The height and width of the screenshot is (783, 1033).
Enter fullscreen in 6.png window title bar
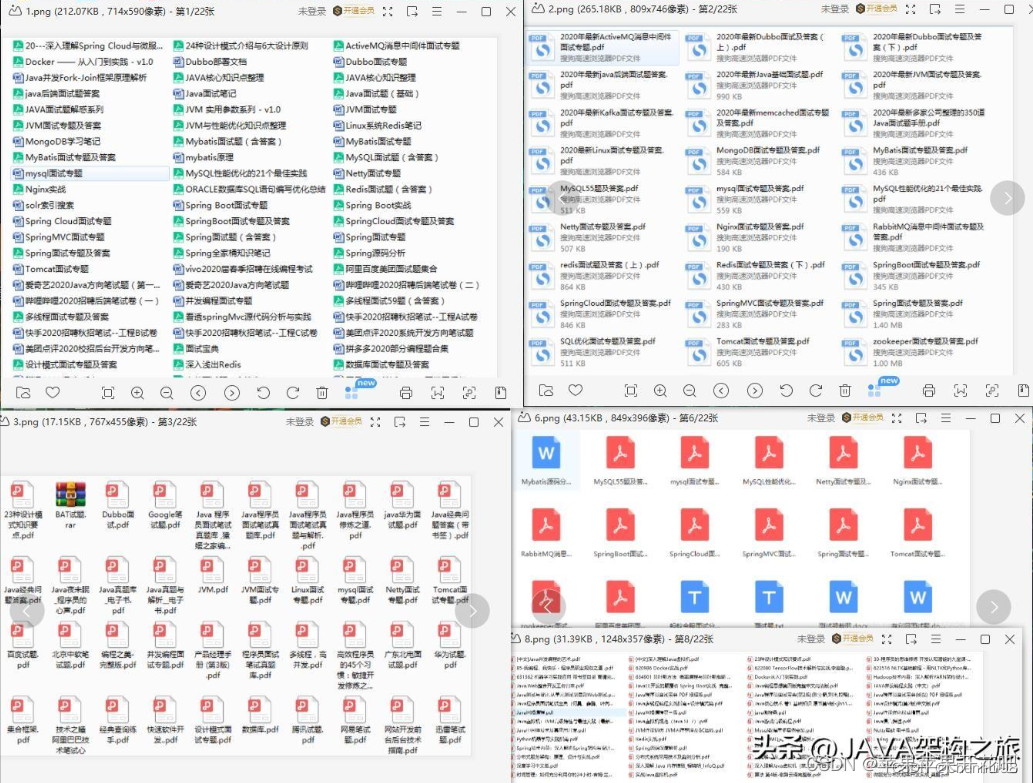click(x=897, y=418)
